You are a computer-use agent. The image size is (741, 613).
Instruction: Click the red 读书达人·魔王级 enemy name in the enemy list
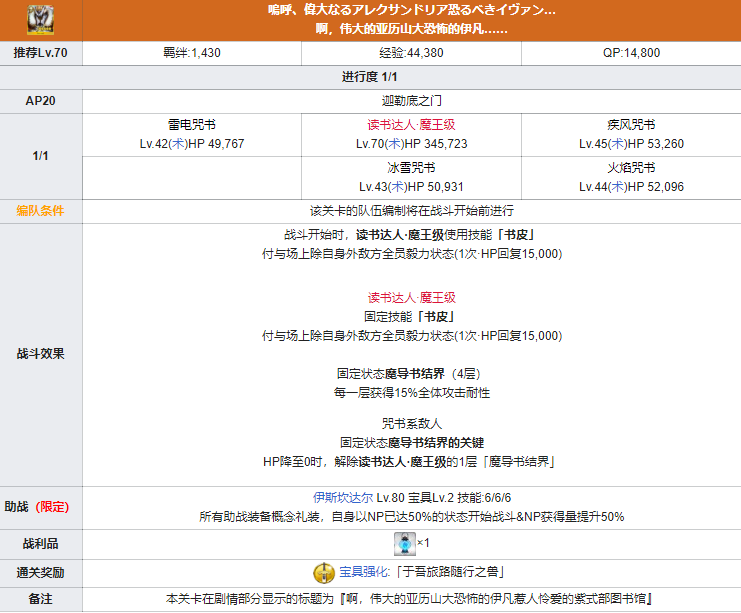coord(411,125)
